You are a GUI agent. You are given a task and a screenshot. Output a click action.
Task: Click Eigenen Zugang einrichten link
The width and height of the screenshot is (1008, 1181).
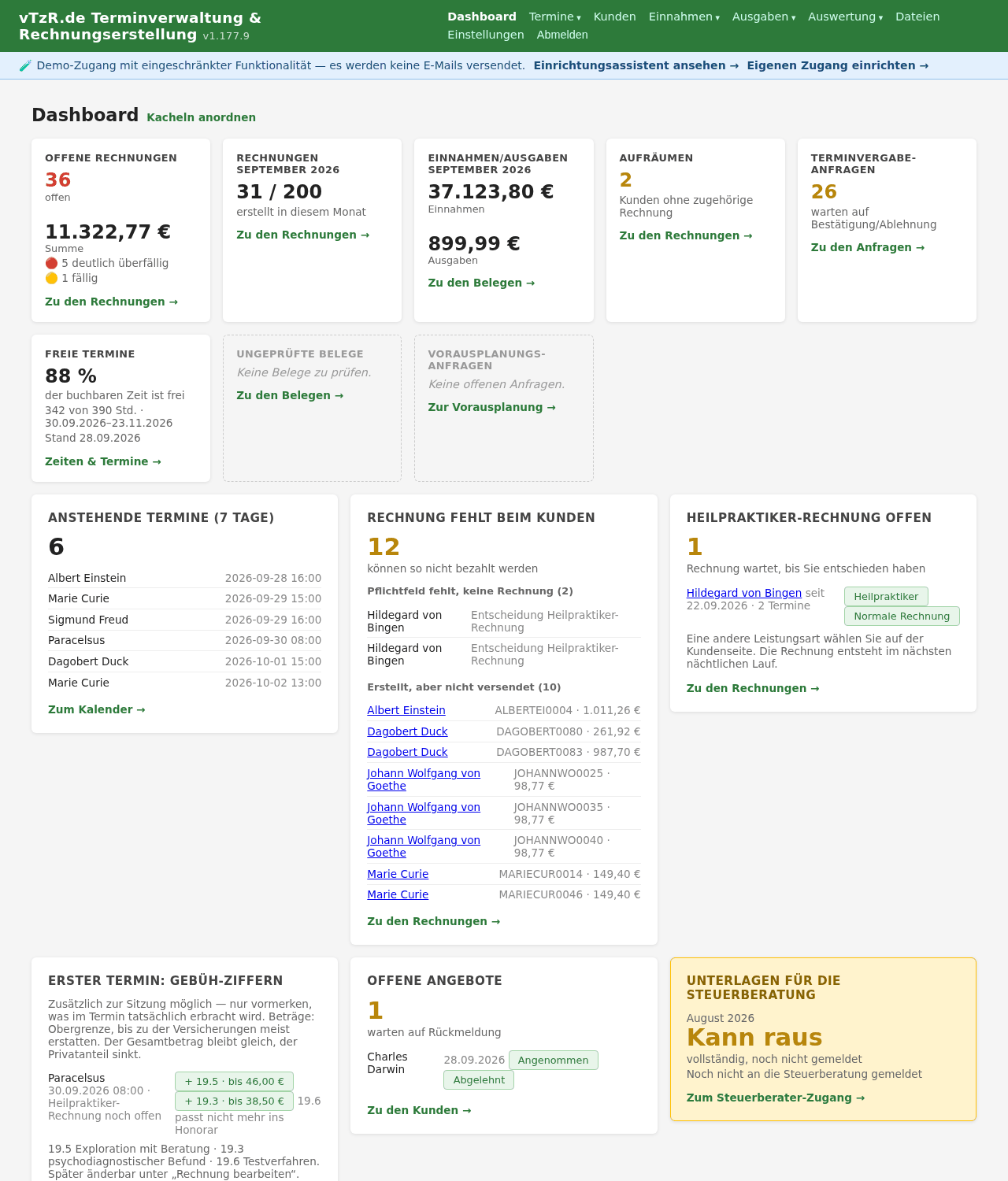click(x=838, y=65)
